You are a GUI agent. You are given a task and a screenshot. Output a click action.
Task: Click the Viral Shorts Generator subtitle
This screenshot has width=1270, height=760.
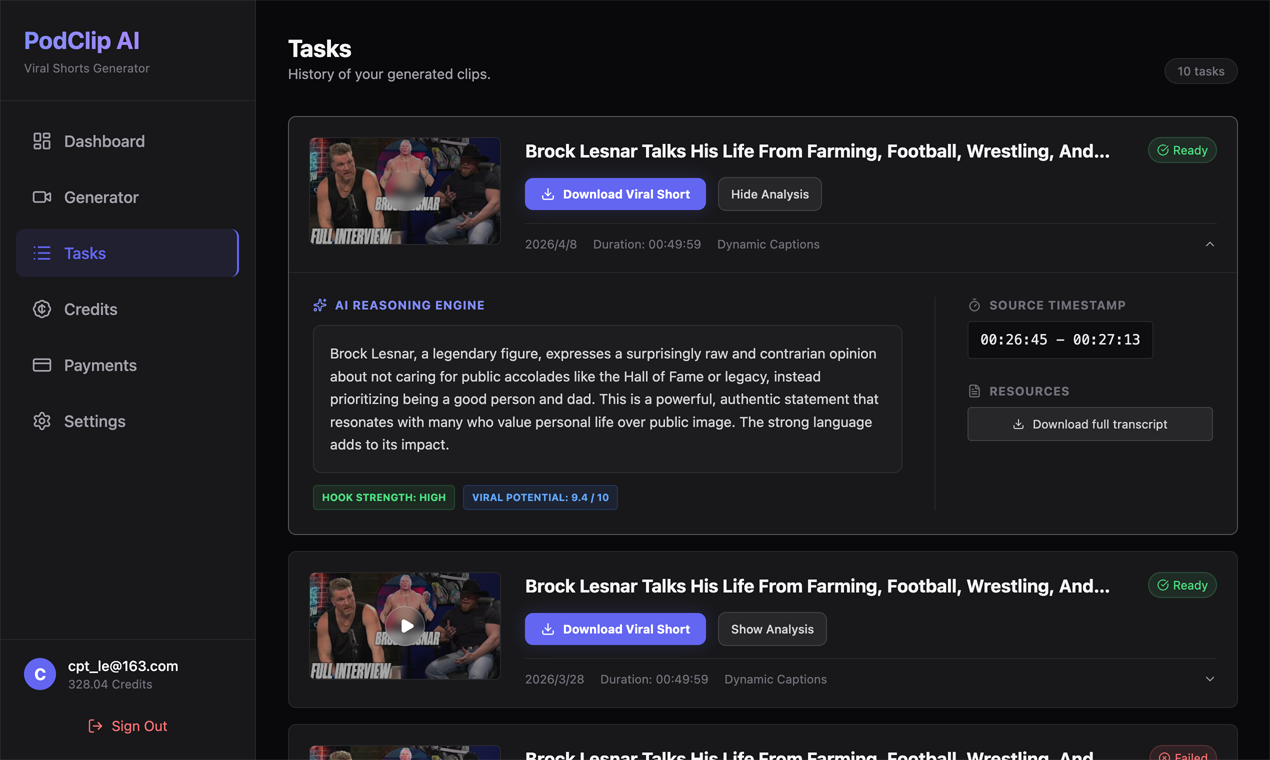[87, 68]
